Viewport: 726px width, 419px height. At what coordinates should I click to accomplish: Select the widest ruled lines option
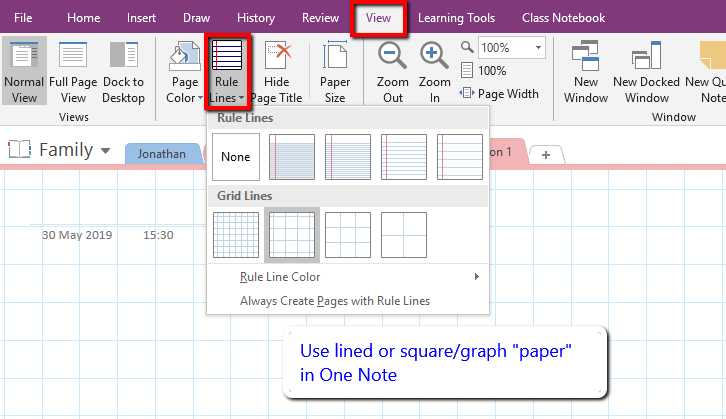[x=460, y=157]
